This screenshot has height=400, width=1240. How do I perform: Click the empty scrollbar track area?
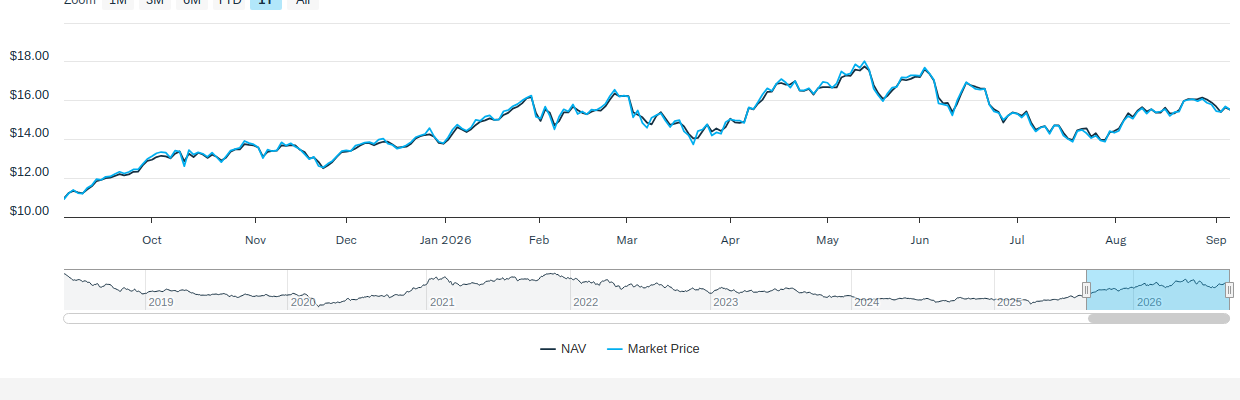tap(575, 318)
